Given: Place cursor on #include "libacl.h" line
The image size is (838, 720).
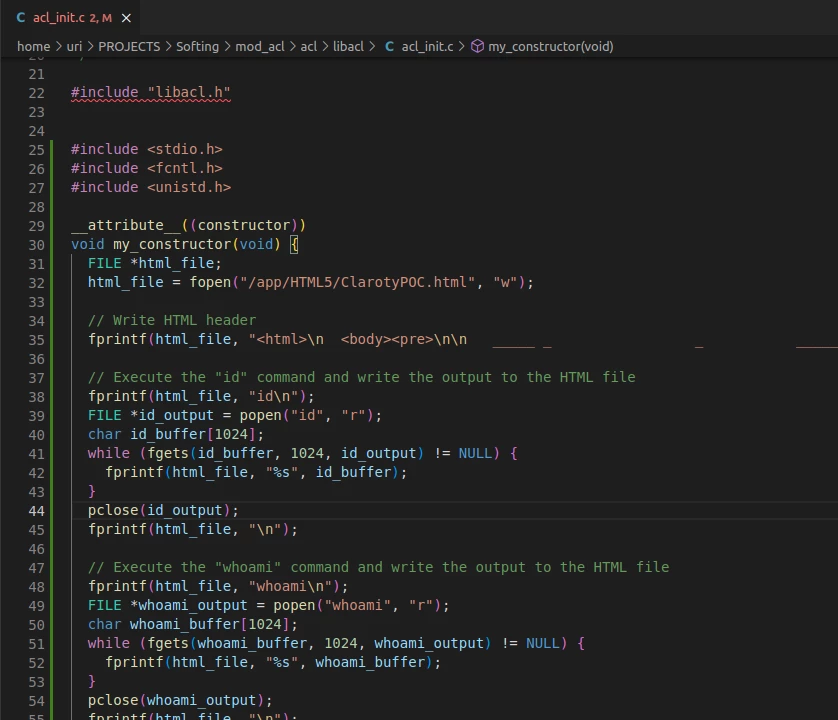Looking at the screenshot, I should tap(150, 93).
